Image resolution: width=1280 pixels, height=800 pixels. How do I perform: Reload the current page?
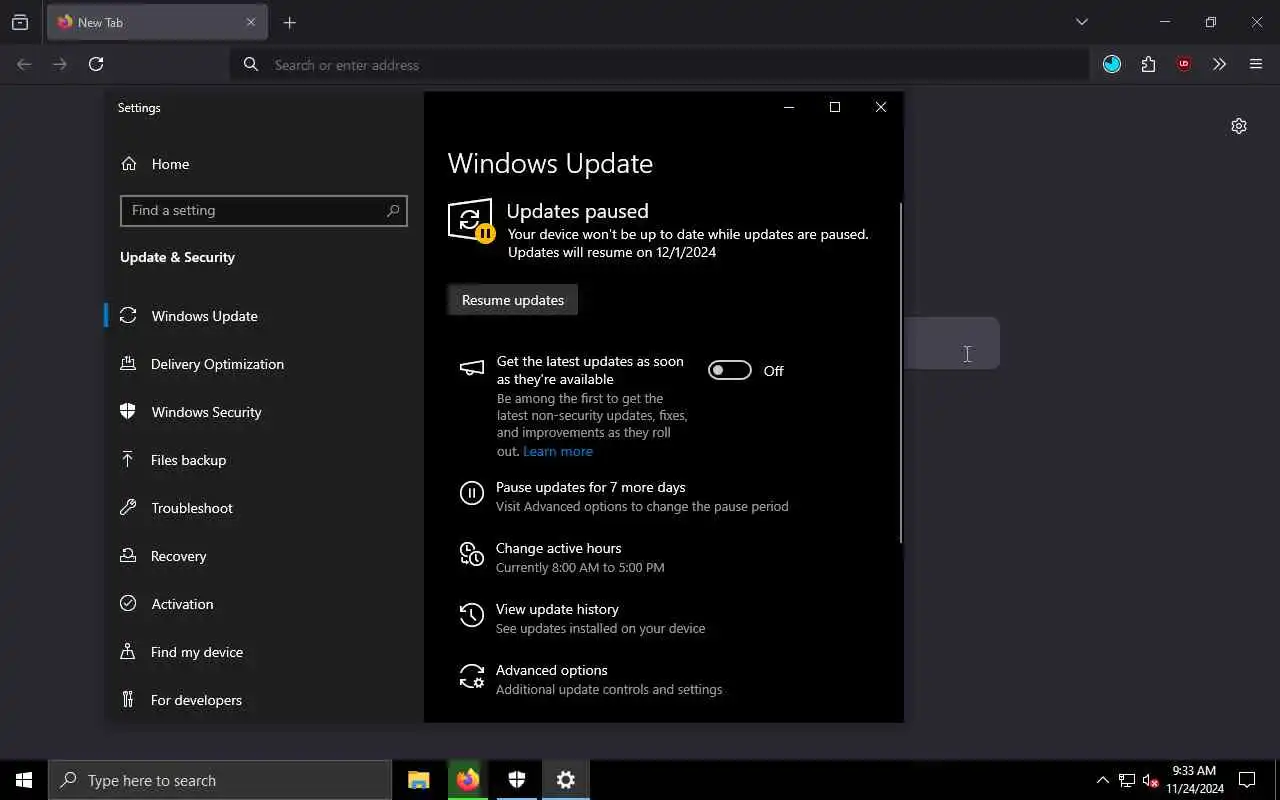(x=96, y=64)
